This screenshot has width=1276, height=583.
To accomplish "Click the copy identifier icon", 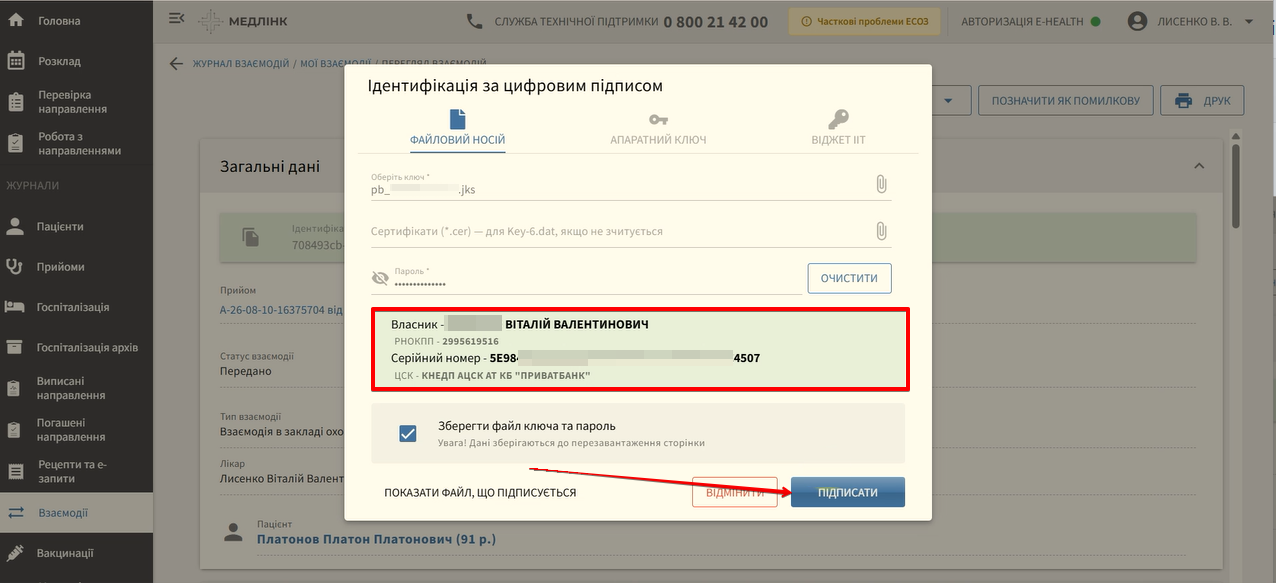I will 251,237.
